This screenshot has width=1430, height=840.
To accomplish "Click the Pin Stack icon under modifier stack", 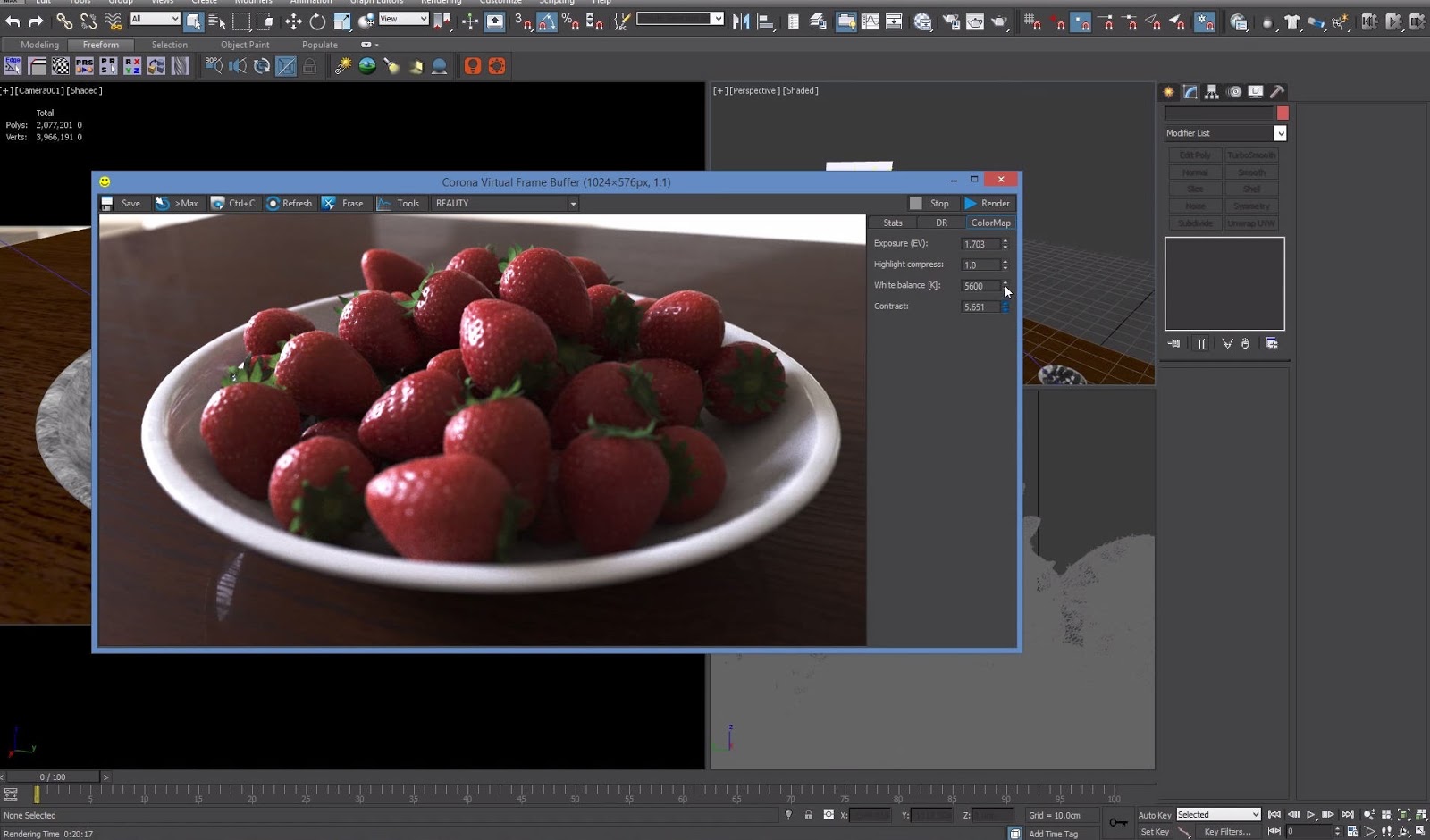I will point(1174,344).
